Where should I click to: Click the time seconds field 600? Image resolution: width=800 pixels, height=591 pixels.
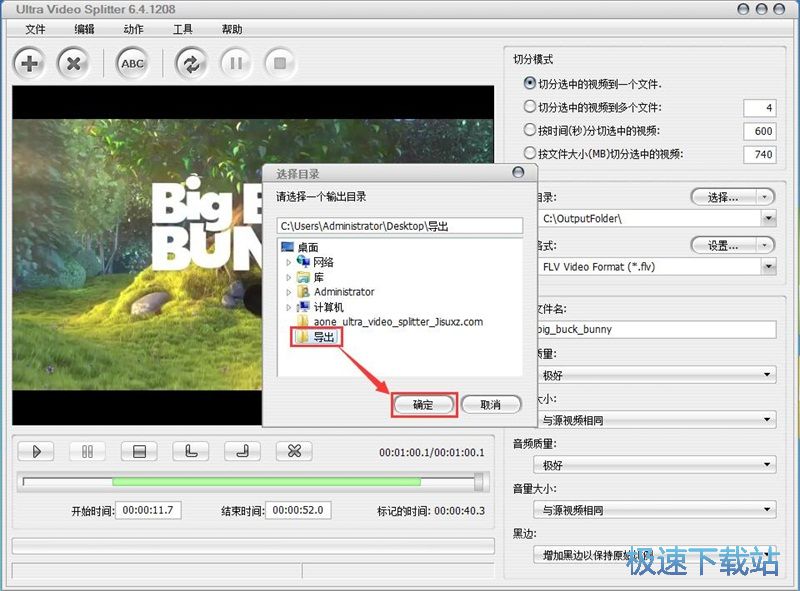(760, 131)
